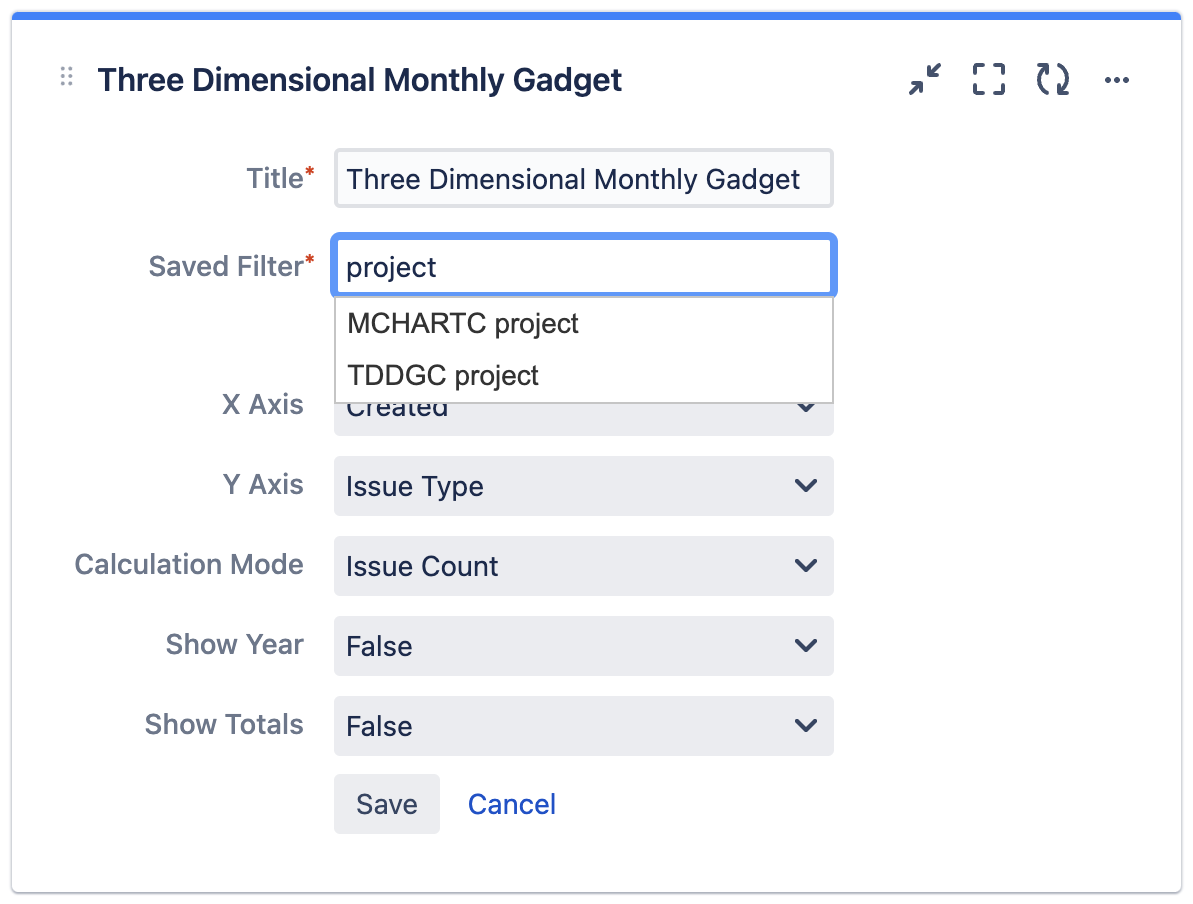The width and height of the screenshot is (1193, 904).
Task: Open the gadget's more options menu
Action: point(1117,80)
